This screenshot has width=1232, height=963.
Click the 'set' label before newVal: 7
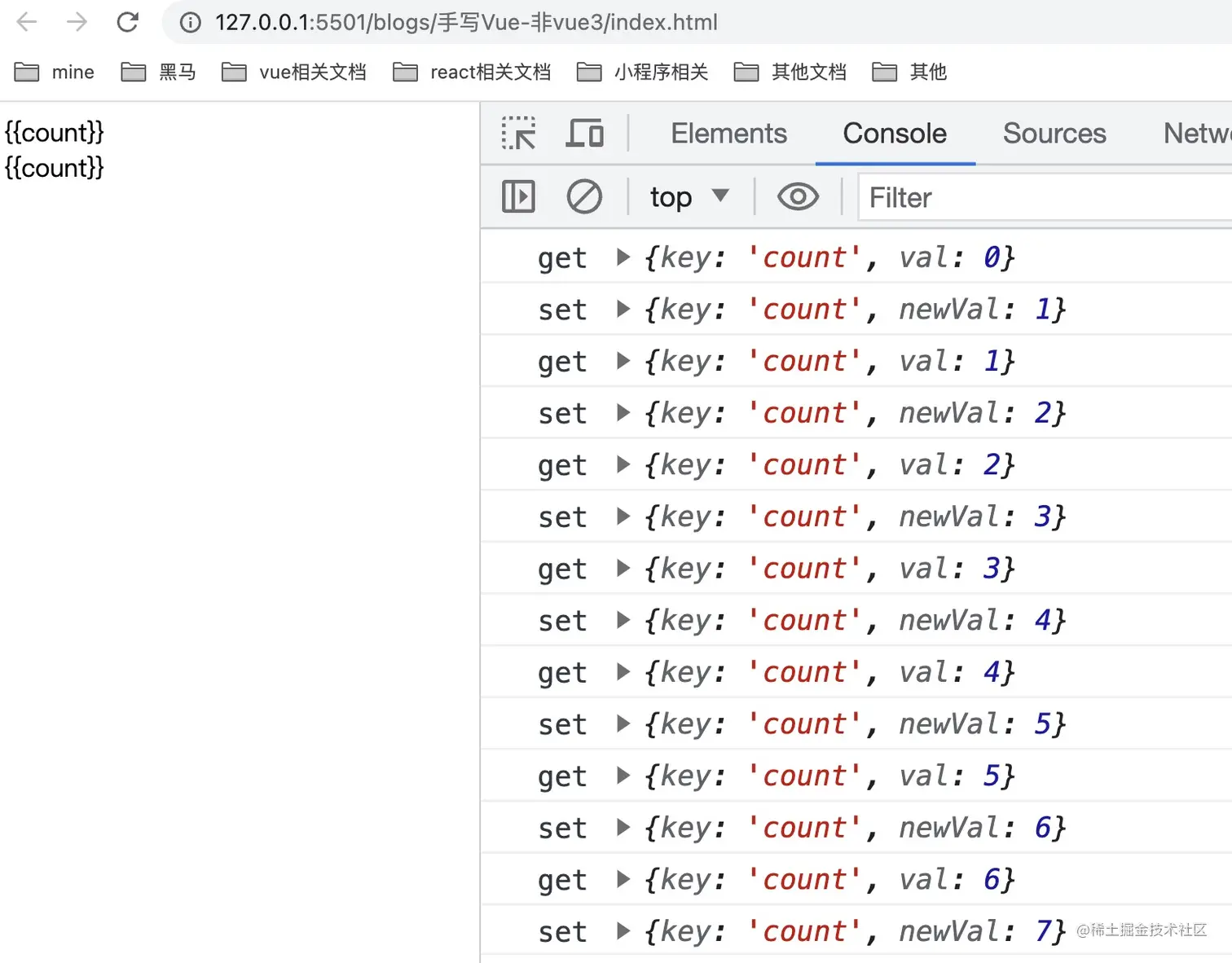point(562,932)
